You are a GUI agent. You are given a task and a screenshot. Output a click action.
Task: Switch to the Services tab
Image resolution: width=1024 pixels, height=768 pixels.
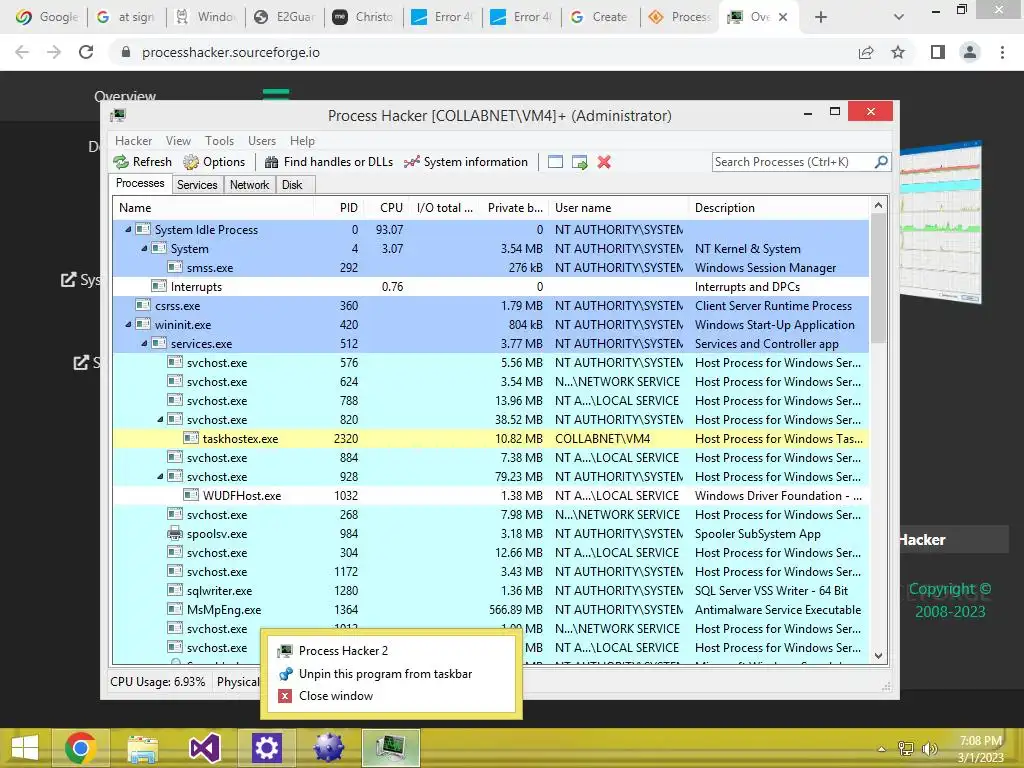point(197,185)
